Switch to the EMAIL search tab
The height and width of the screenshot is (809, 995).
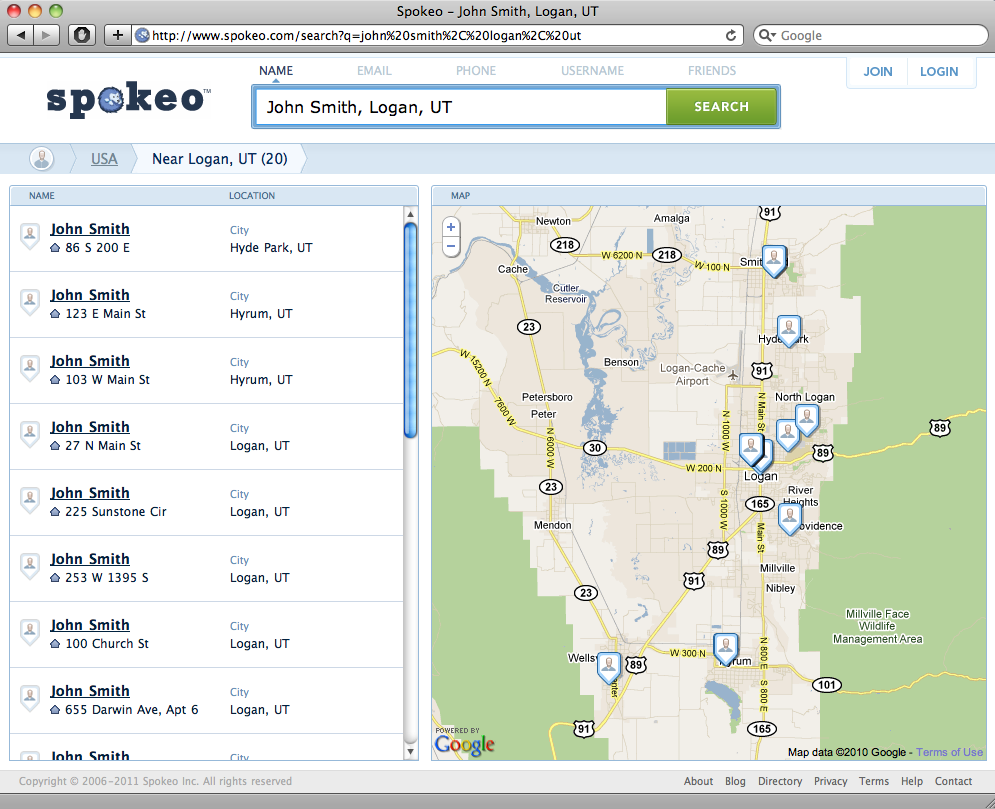point(374,70)
